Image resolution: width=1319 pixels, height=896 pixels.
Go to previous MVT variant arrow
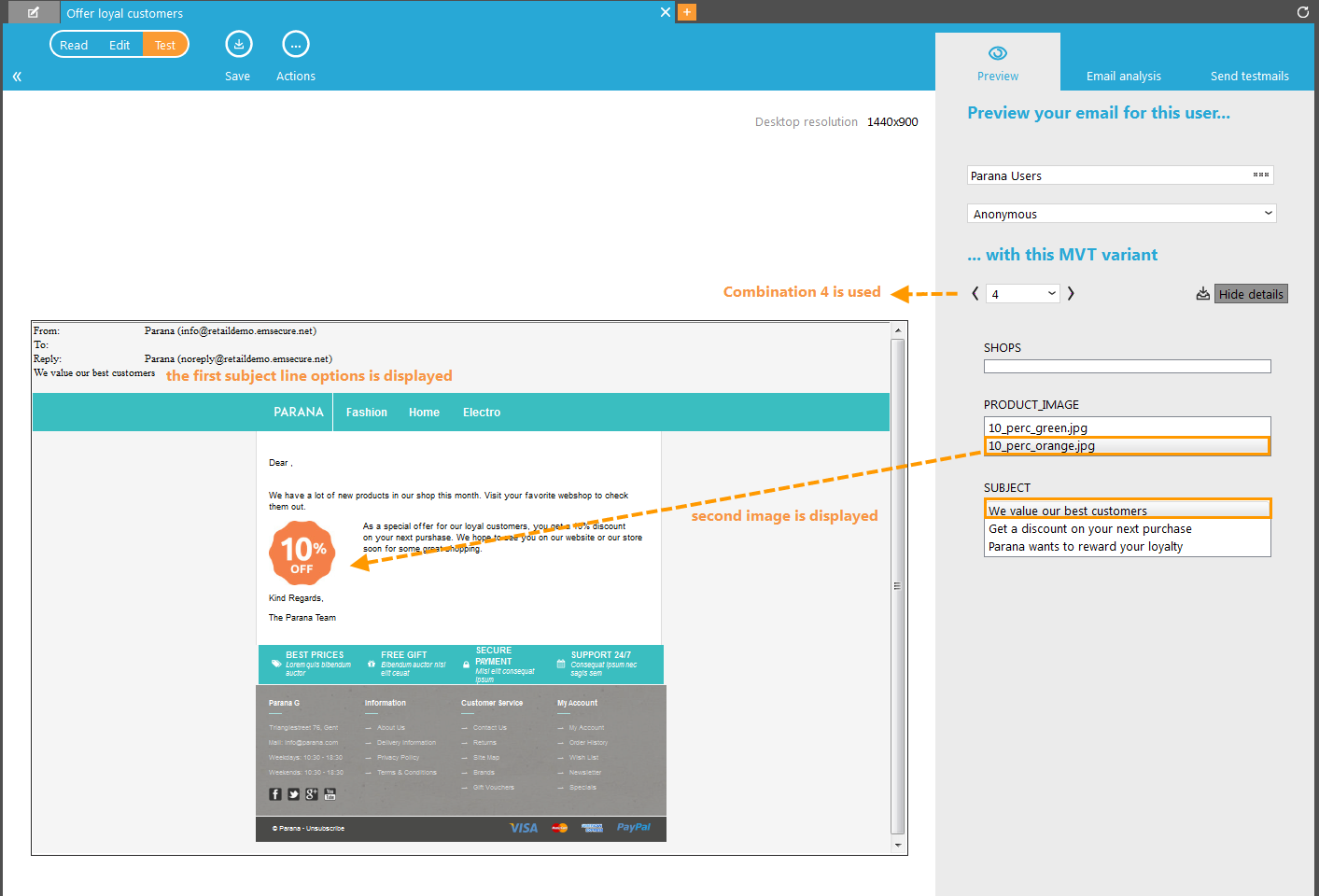975,293
